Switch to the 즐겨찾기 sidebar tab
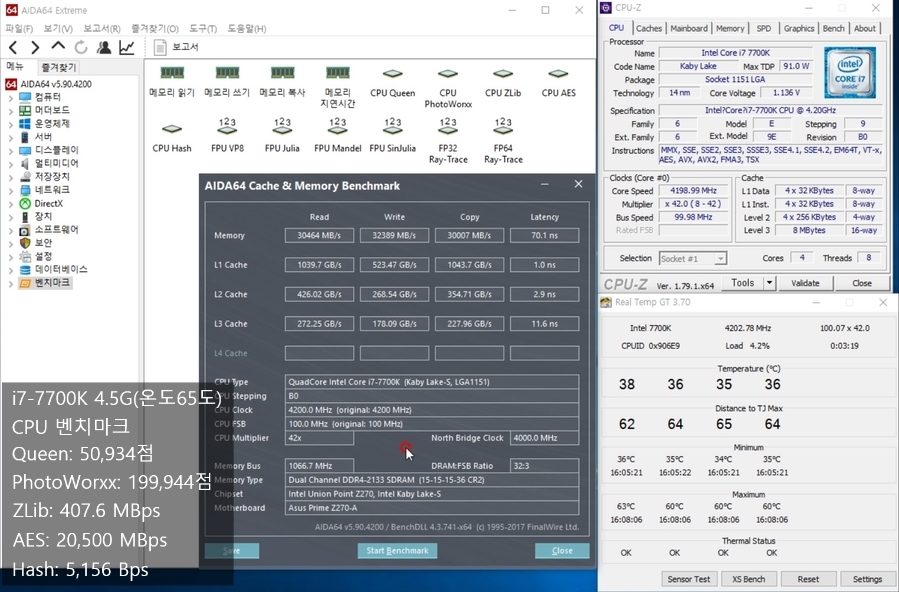 tap(58, 68)
